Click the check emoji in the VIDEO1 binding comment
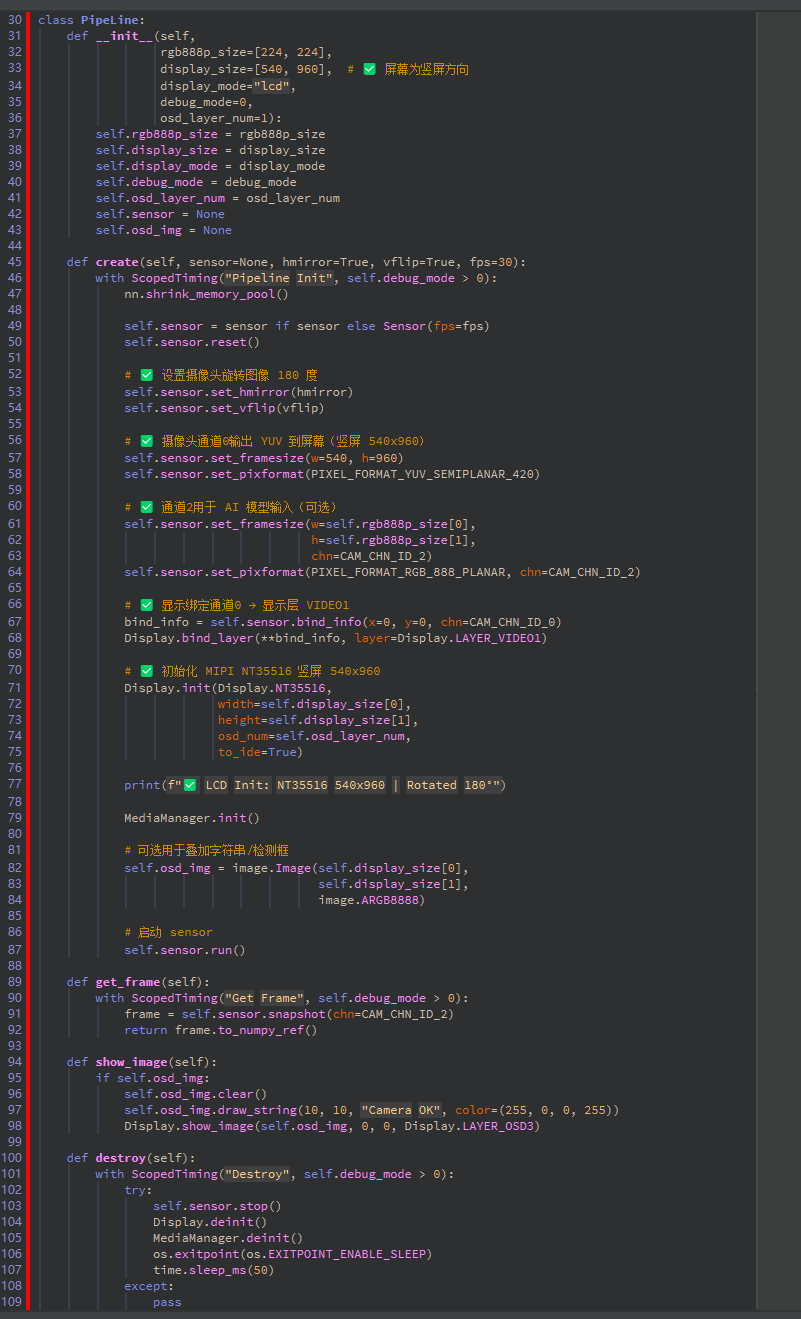Image resolution: width=801 pixels, height=1319 pixels. click(x=146, y=605)
